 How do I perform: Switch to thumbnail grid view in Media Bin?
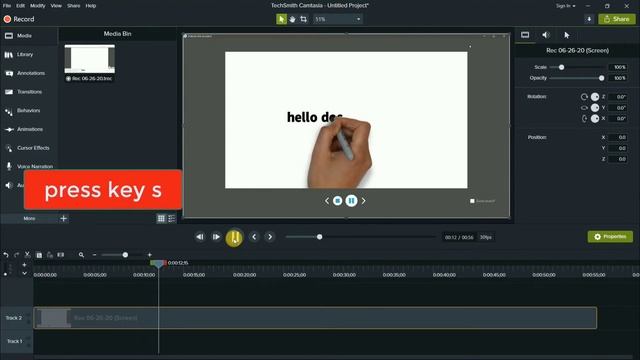(x=161, y=219)
